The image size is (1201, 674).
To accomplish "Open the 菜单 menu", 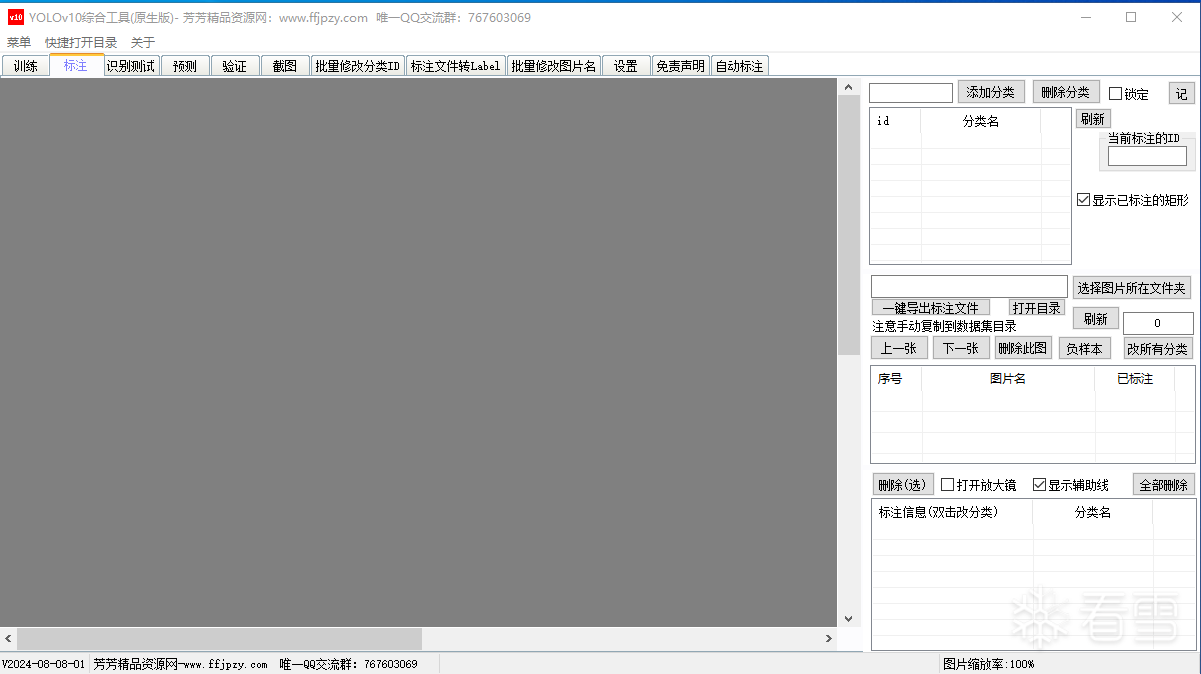I will click(x=19, y=43).
